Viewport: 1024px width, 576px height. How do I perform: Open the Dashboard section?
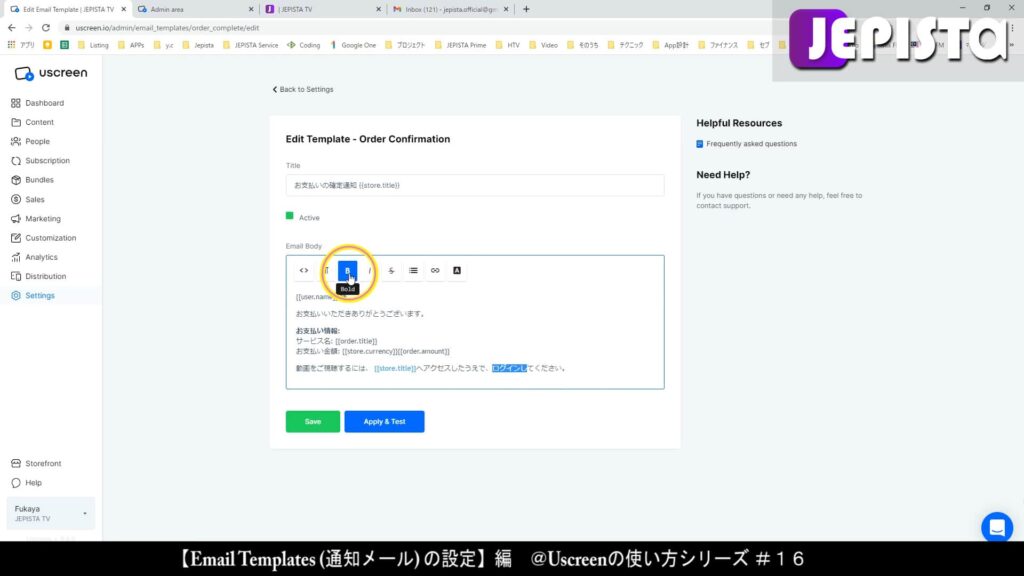click(44, 103)
